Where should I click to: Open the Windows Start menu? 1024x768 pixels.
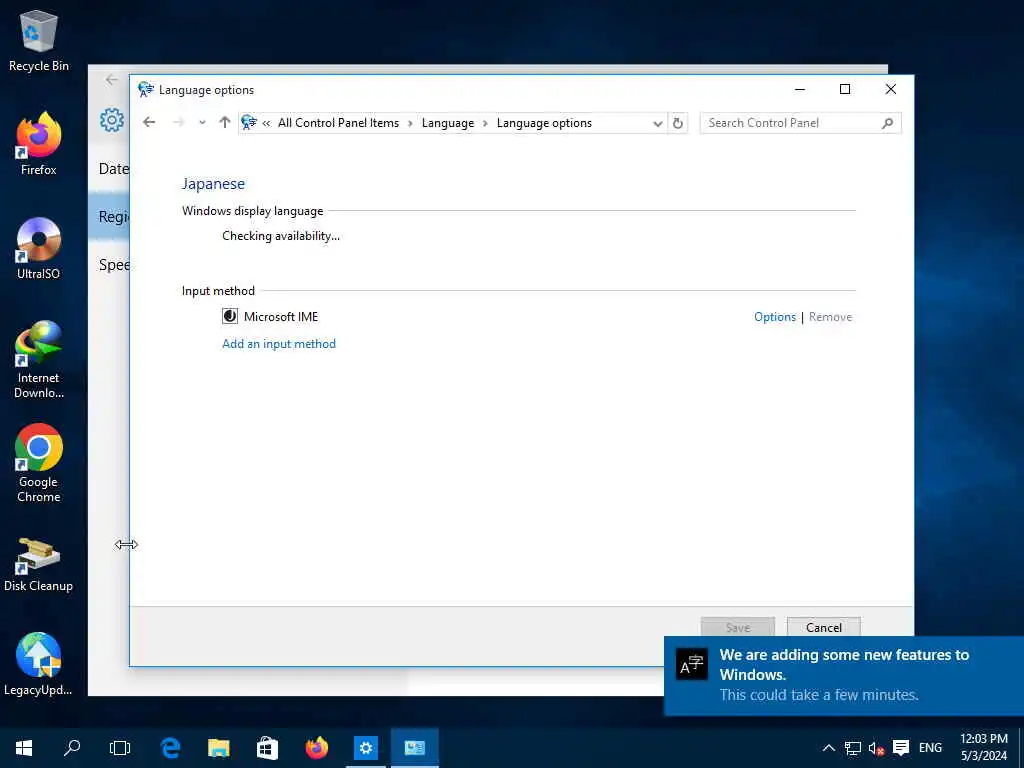click(x=24, y=748)
